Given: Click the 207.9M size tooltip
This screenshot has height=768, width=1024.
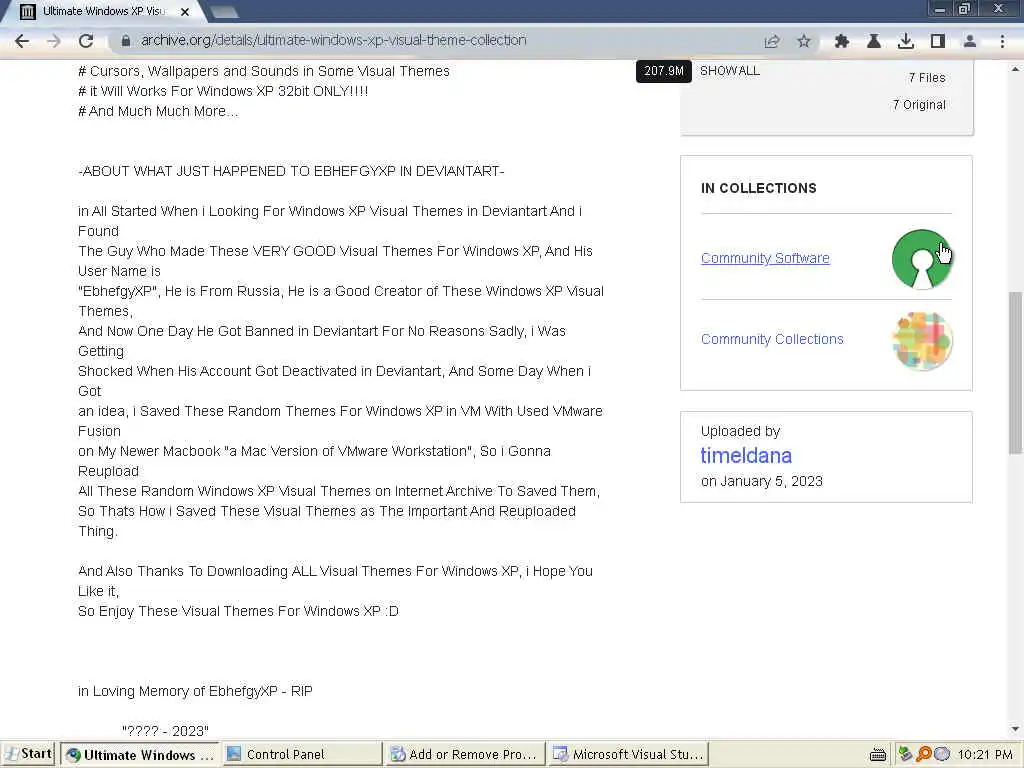Looking at the screenshot, I should tap(664, 71).
